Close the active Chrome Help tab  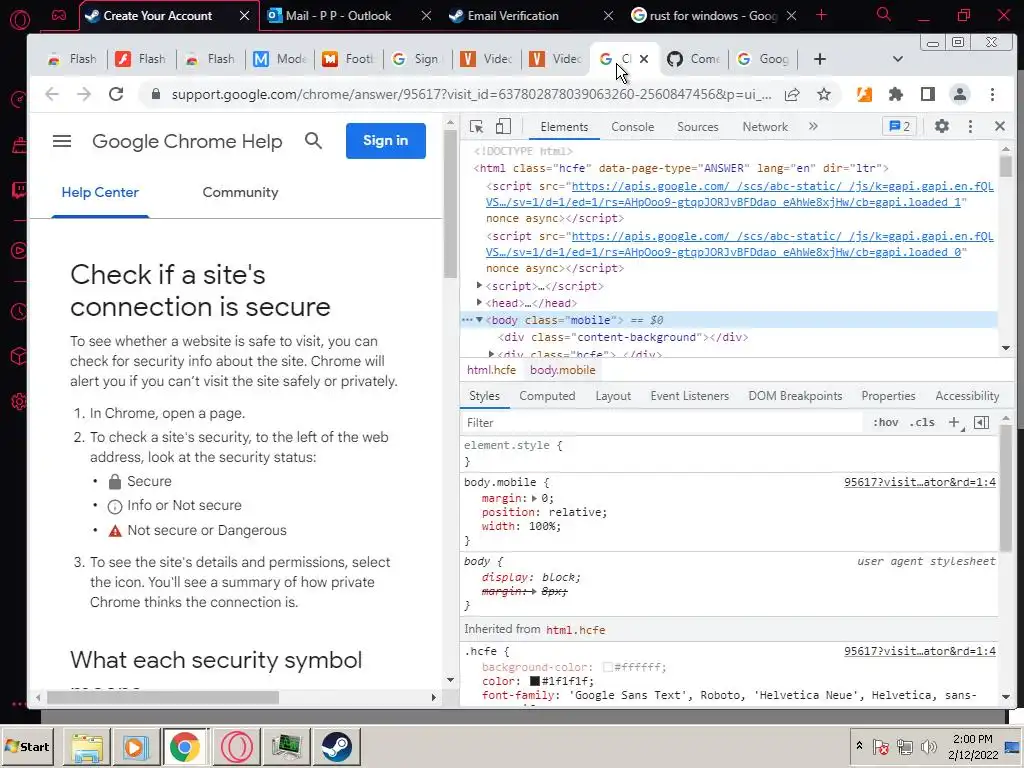pyautogui.click(x=644, y=59)
